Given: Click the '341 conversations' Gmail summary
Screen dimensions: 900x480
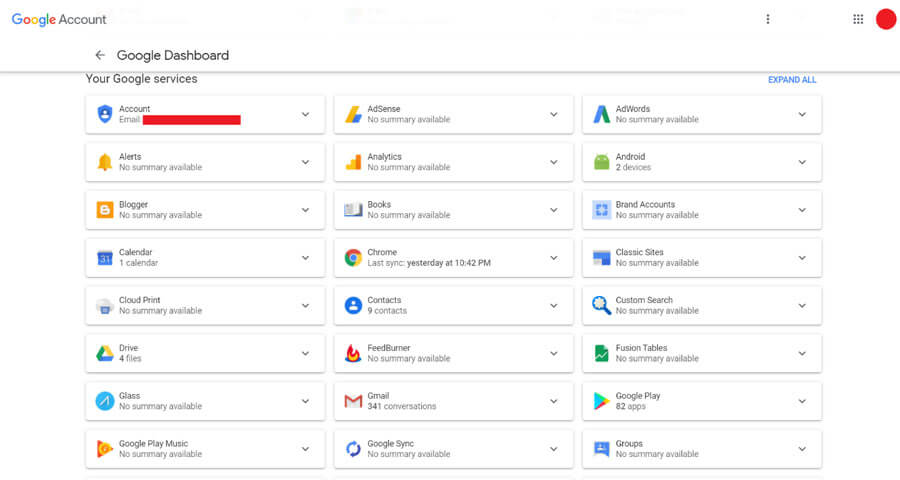Looking at the screenshot, I should coord(402,406).
